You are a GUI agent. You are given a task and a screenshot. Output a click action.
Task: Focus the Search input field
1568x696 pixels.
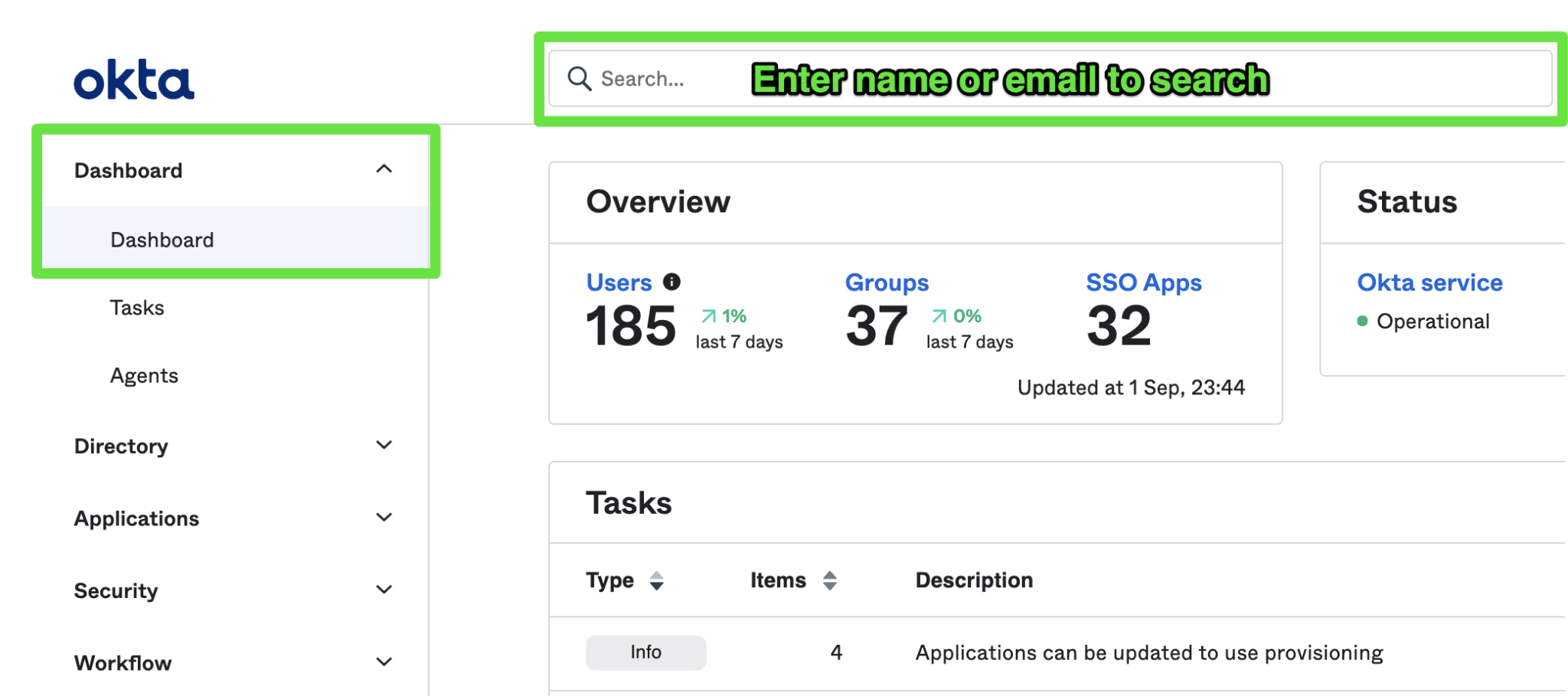pyautogui.click(x=1050, y=79)
